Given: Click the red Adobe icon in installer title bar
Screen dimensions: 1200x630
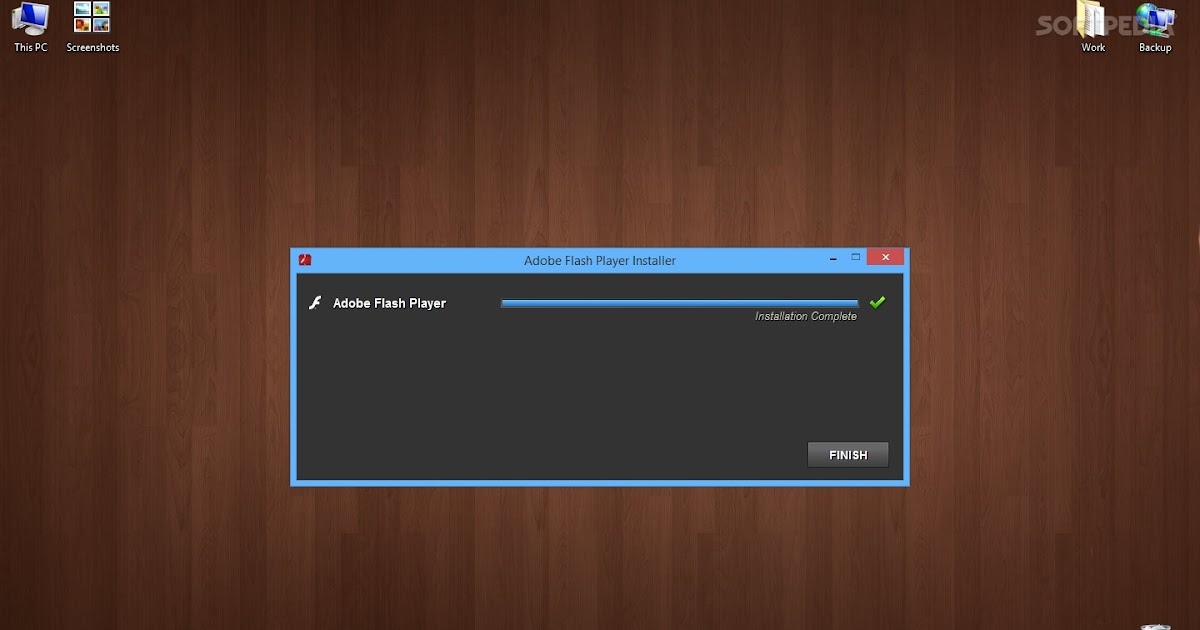Looking at the screenshot, I should (305, 260).
